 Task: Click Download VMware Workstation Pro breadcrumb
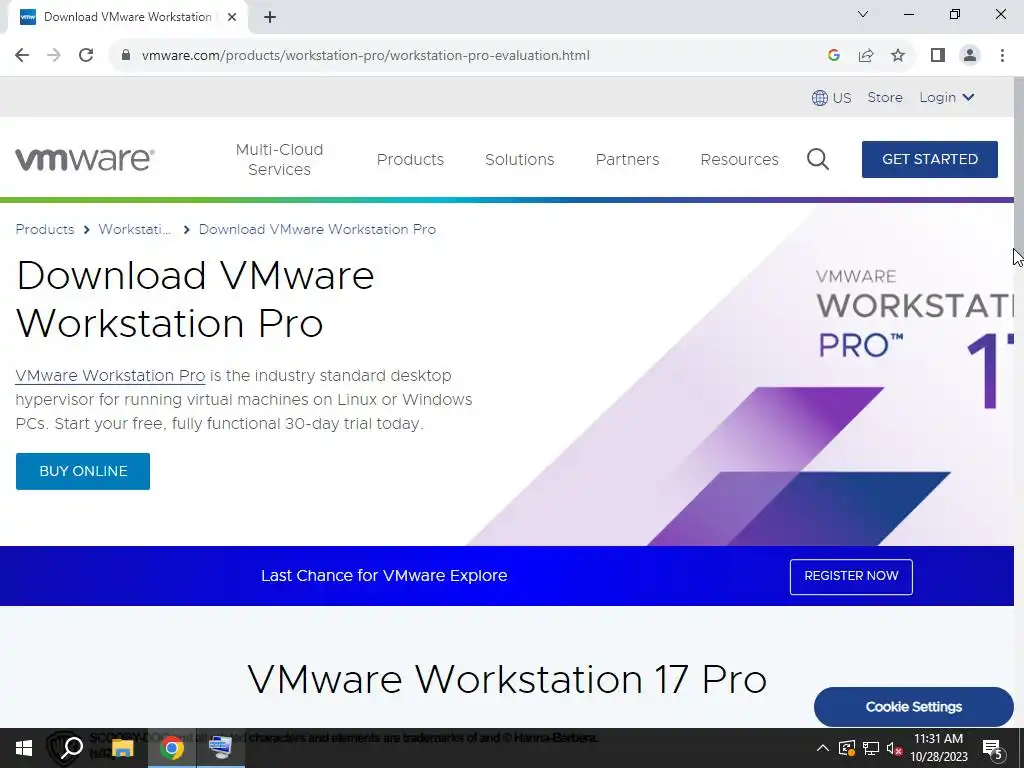click(x=317, y=229)
